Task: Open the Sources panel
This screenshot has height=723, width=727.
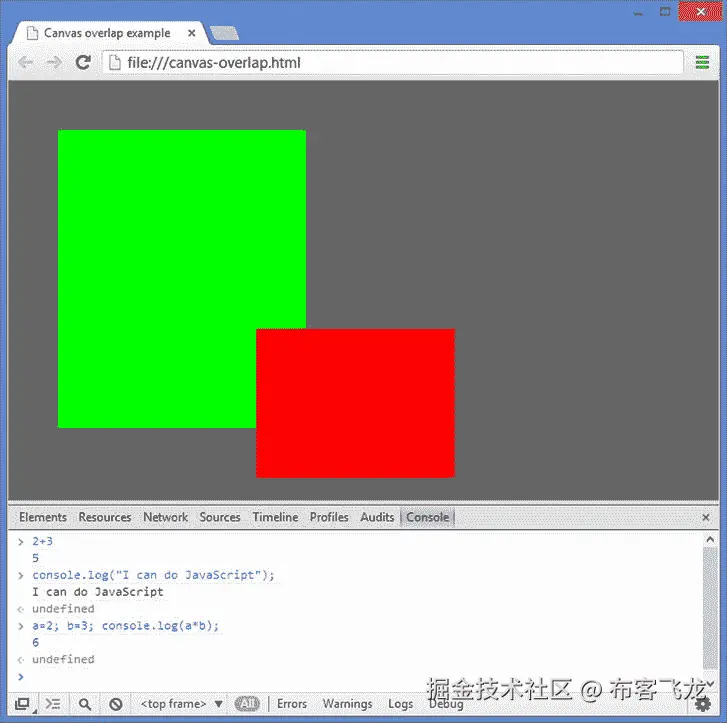Action: [220, 517]
